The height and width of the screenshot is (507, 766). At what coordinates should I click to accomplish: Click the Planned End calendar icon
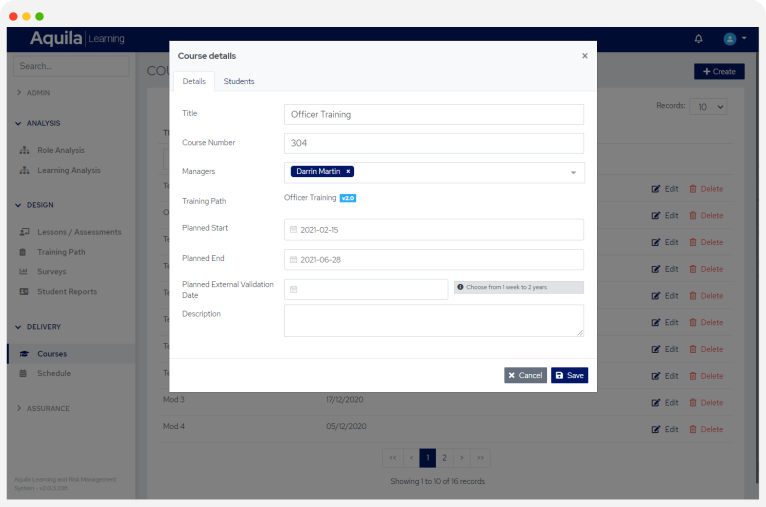[x=293, y=260]
